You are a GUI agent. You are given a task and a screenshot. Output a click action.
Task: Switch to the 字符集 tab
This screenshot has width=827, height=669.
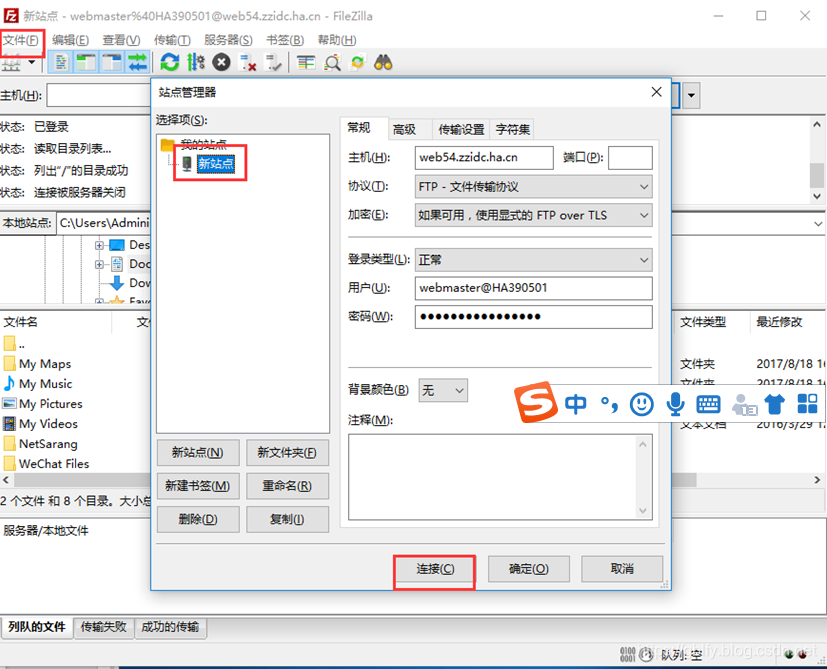pos(512,129)
